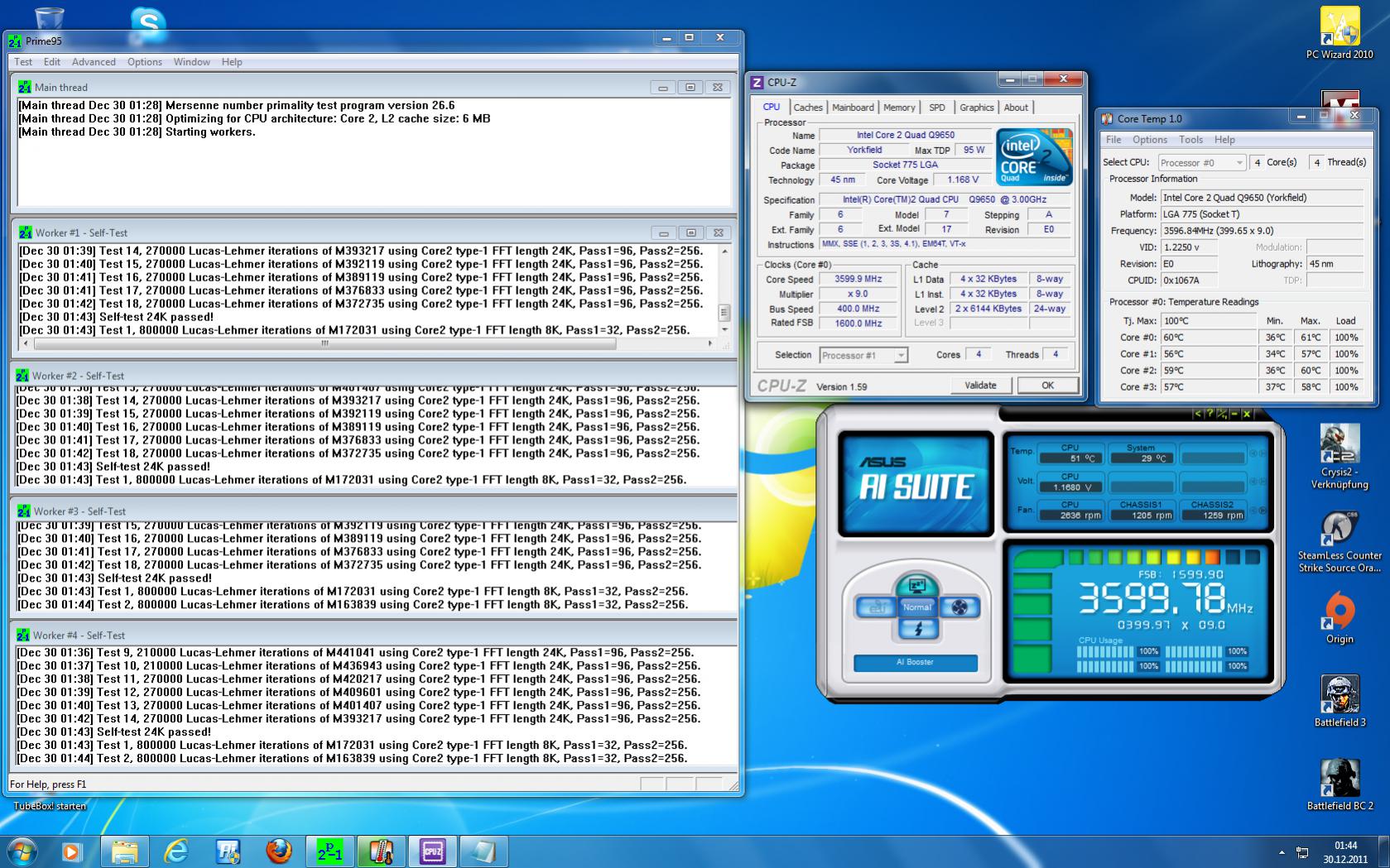Open the Options menu in Prime95
Viewport: 1390px width, 868px height.
(145, 62)
